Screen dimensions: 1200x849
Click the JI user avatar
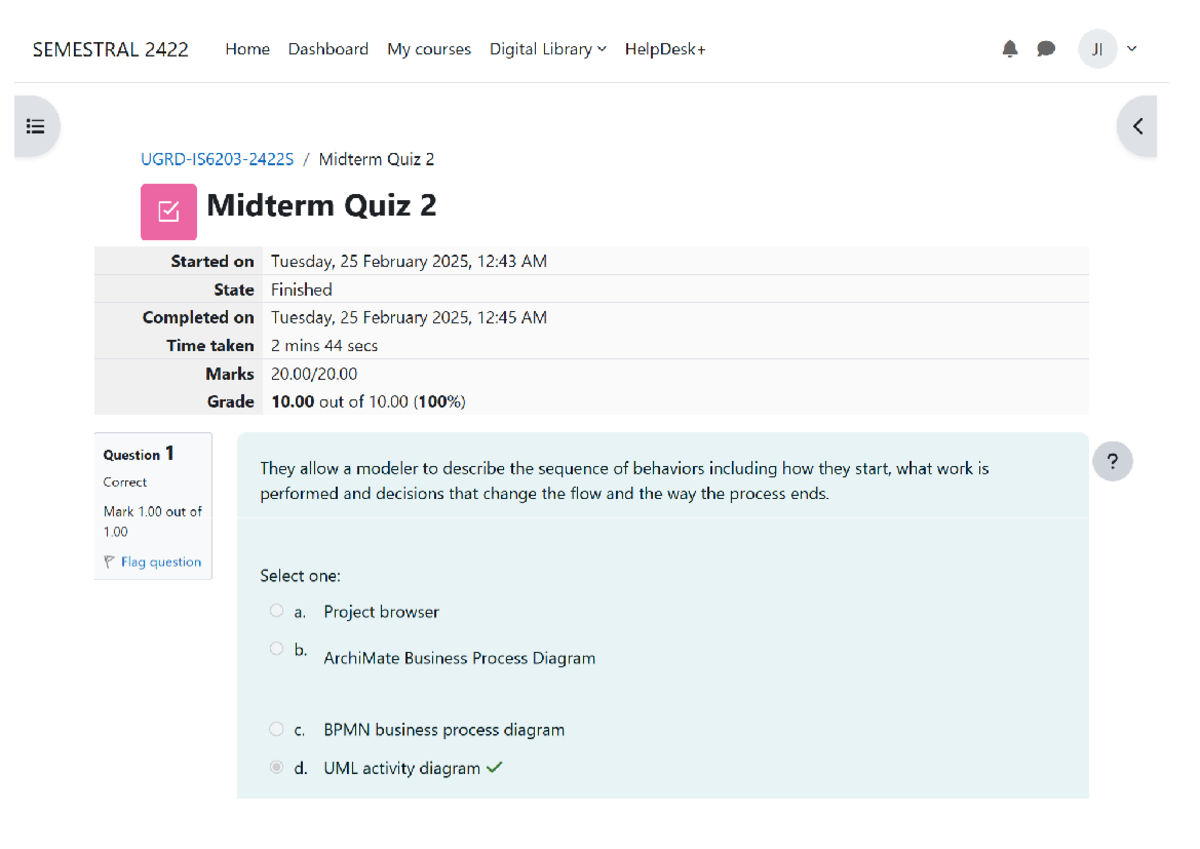tap(1097, 49)
